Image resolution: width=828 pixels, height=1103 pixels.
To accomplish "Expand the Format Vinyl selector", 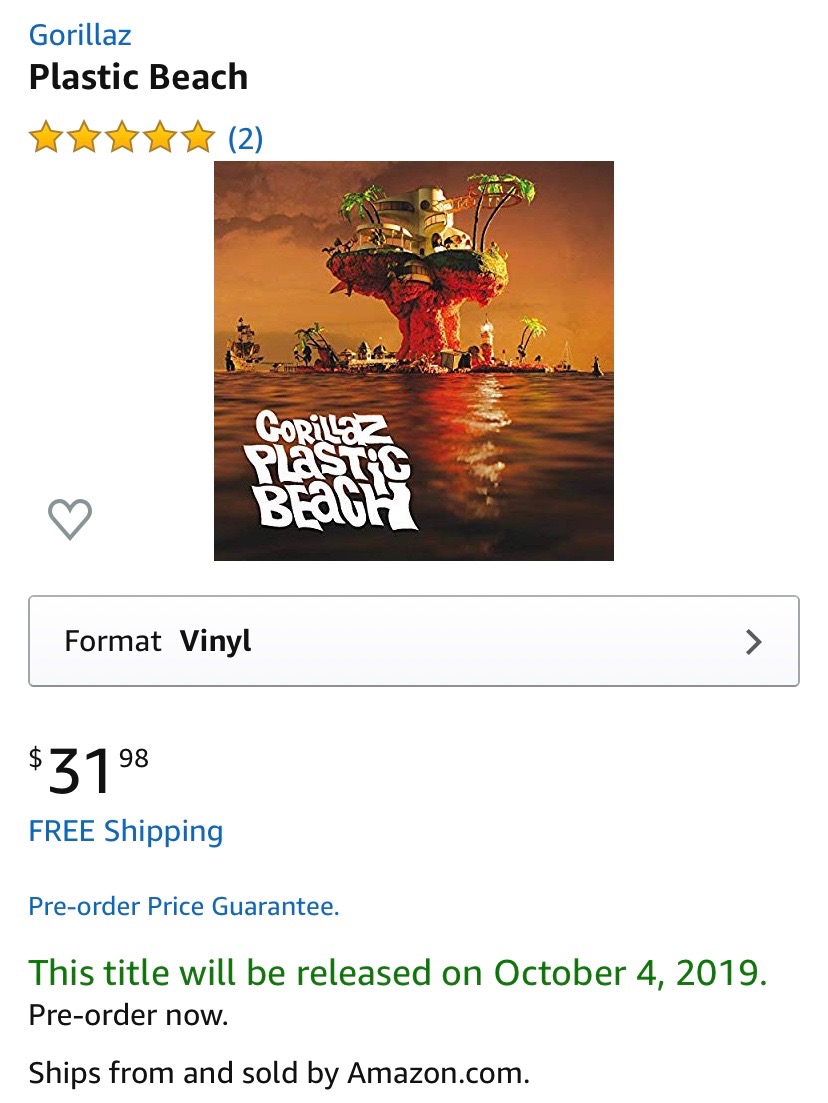I will 414,641.
